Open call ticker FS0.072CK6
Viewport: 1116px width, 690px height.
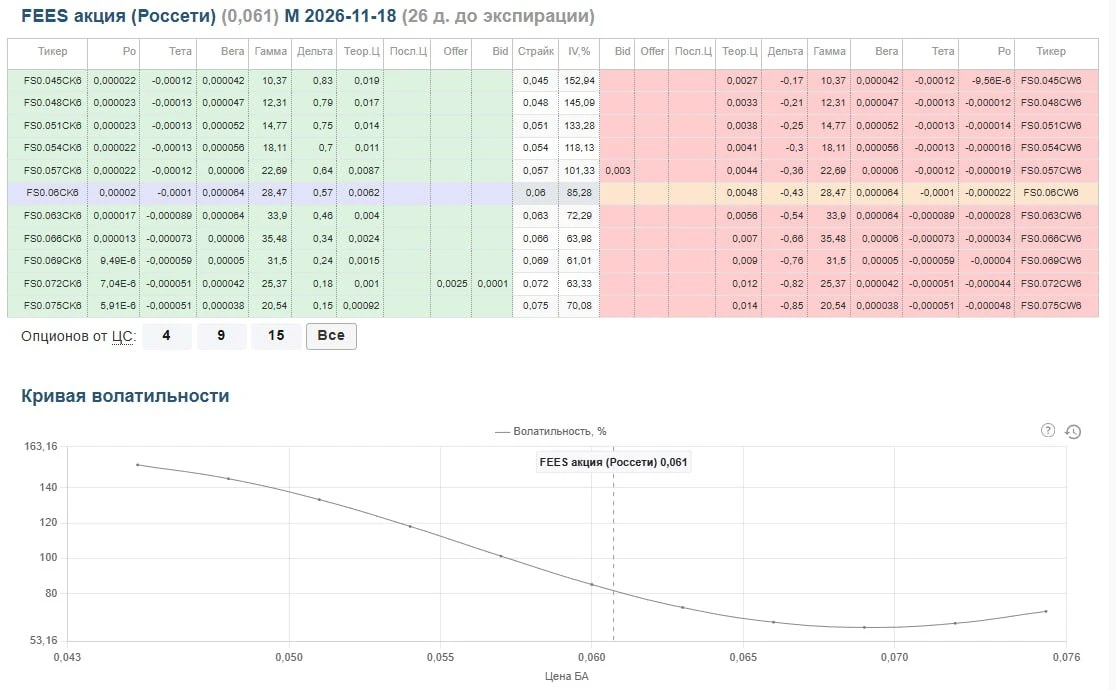[53, 283]
